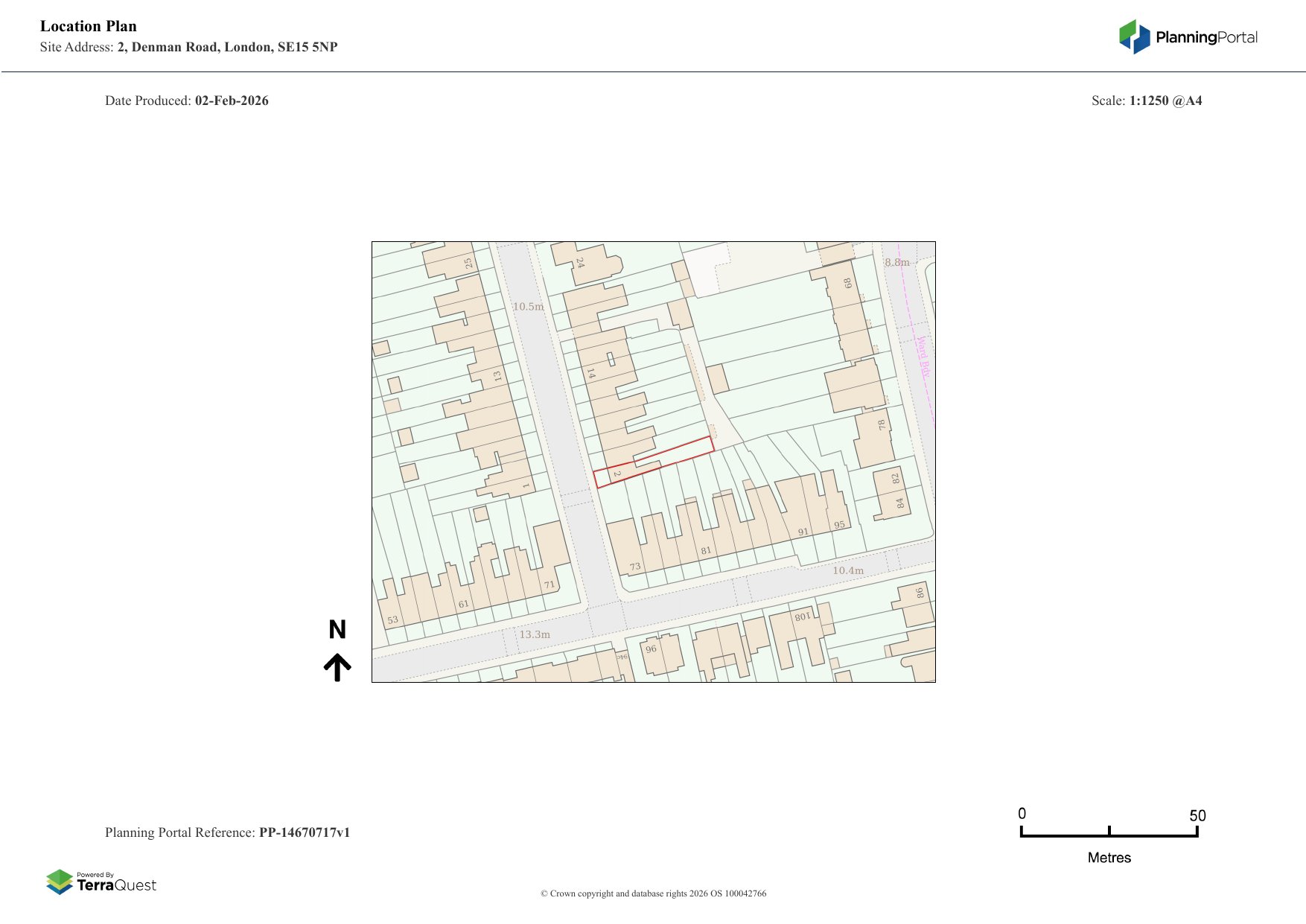Click the Crown copyright notice text

[653, 893]
